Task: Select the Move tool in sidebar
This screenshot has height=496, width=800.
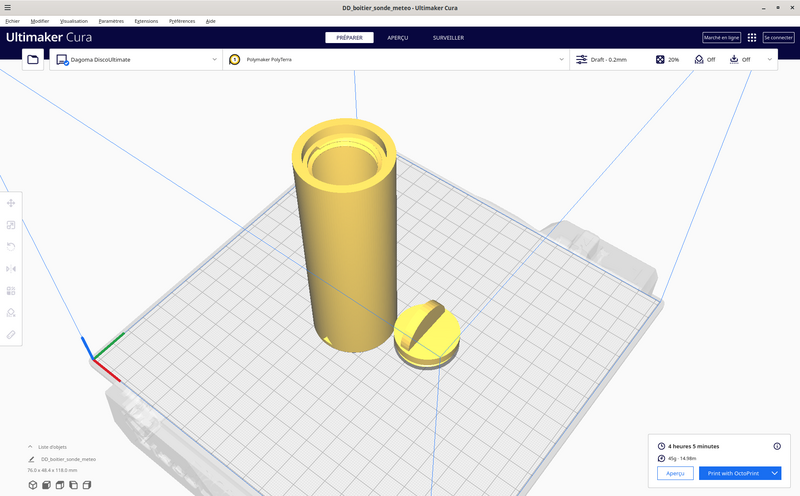Action: (x=11, y=203)
